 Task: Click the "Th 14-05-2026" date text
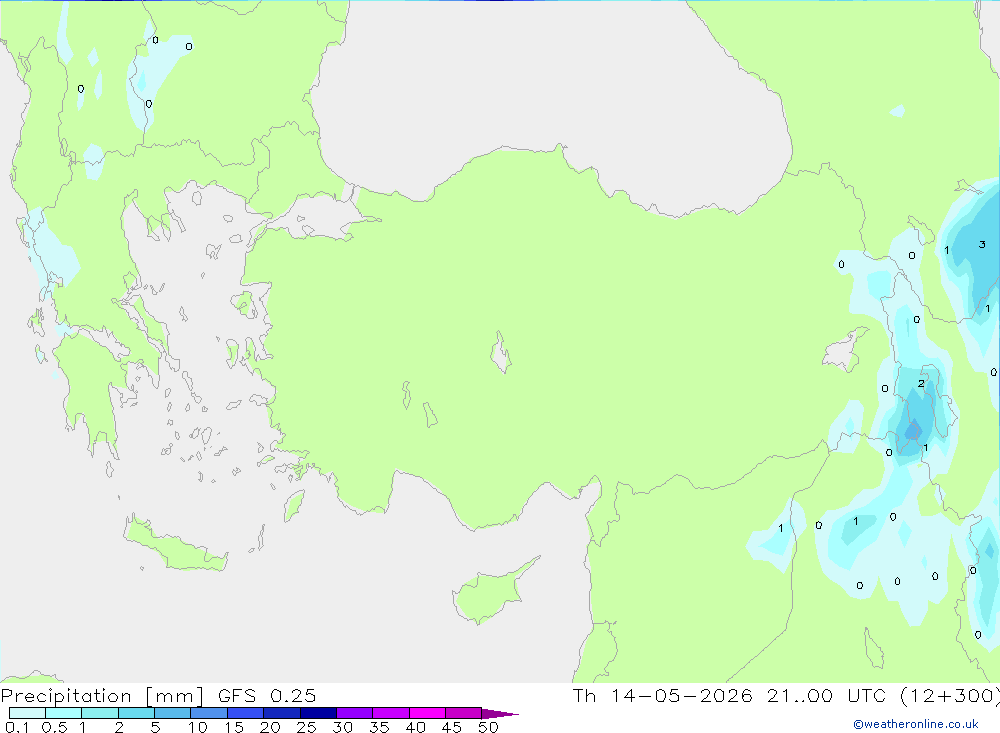coord(663,695)
